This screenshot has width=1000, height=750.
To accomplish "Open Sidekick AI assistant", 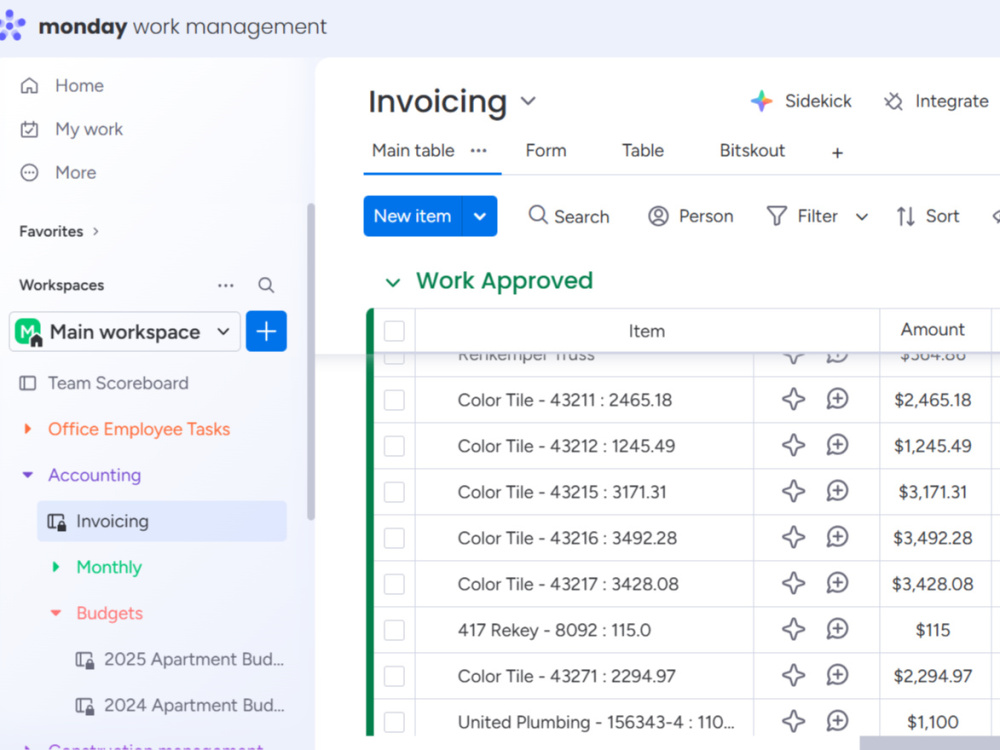I will click(801, 101).
